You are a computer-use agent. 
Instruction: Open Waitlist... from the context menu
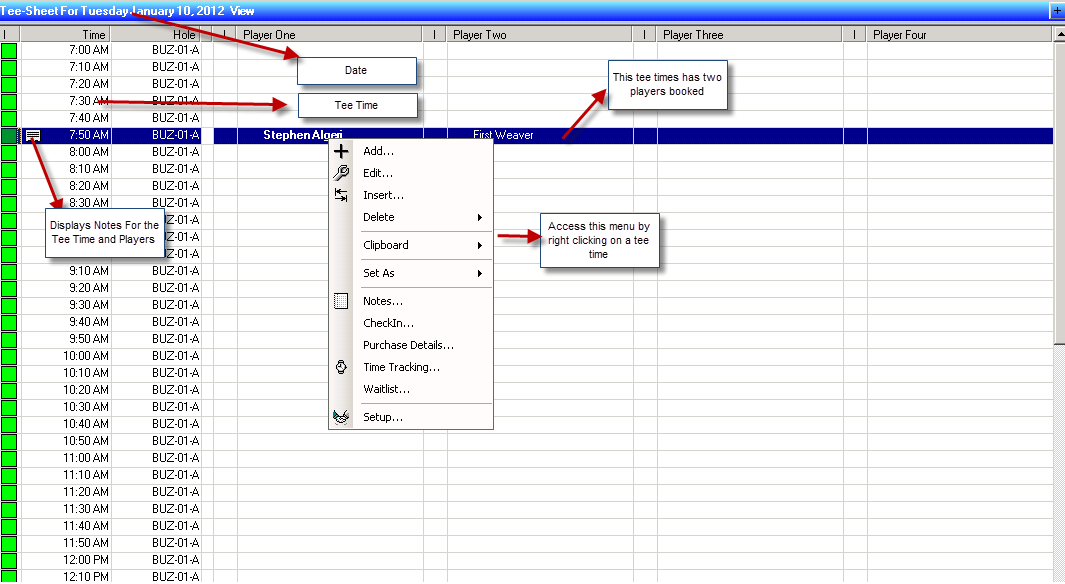(x=386, y=389)
